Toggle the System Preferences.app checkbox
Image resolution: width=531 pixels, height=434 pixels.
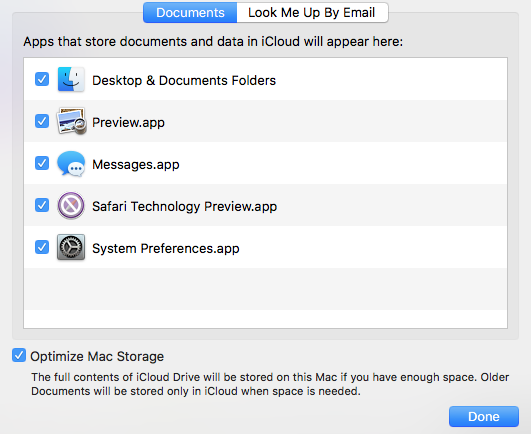click(42, 247)
